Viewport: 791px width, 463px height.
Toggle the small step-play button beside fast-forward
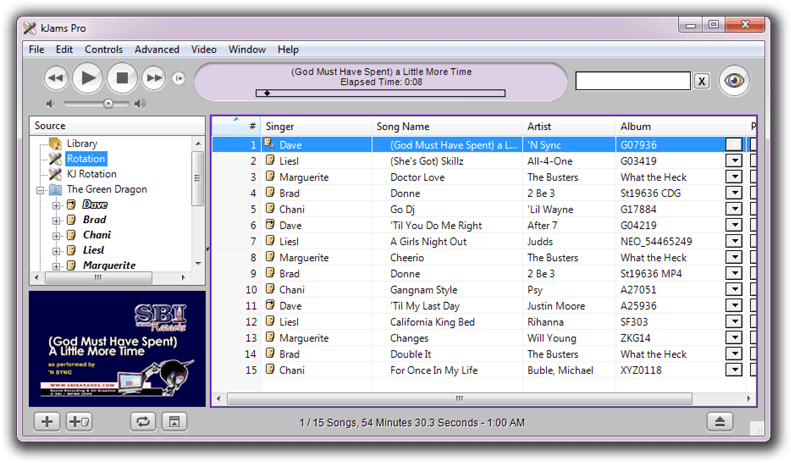178,78
